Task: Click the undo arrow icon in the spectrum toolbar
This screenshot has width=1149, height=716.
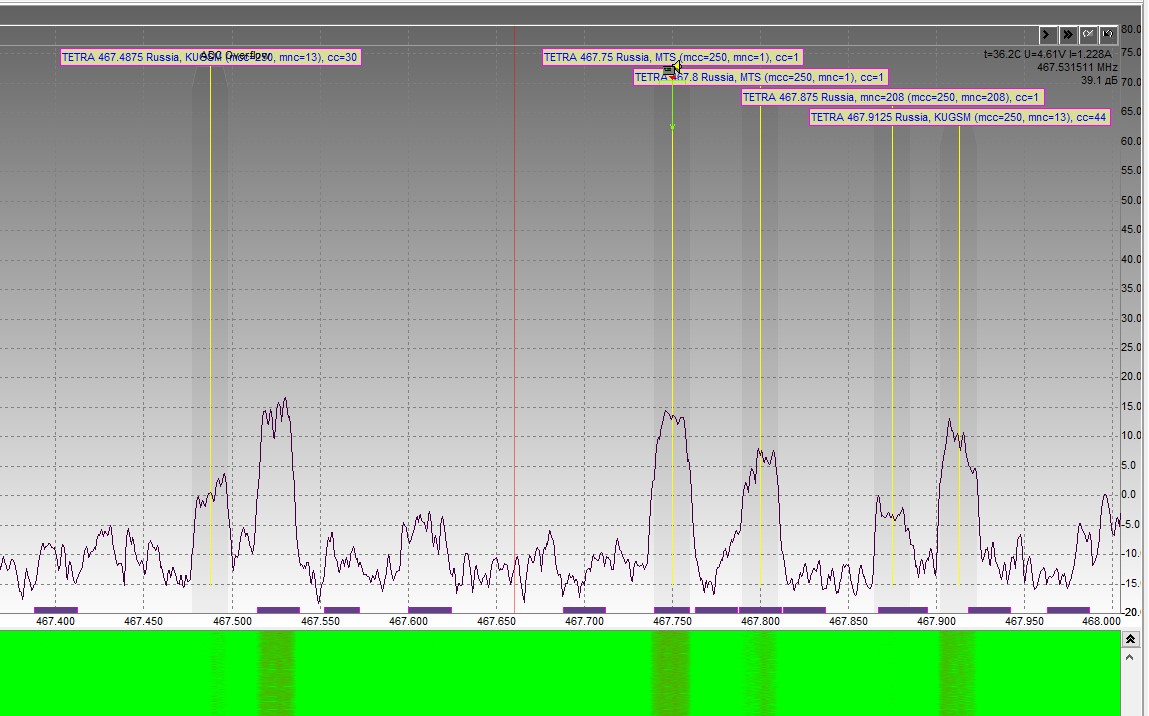Action: (x=1108, y=34)
